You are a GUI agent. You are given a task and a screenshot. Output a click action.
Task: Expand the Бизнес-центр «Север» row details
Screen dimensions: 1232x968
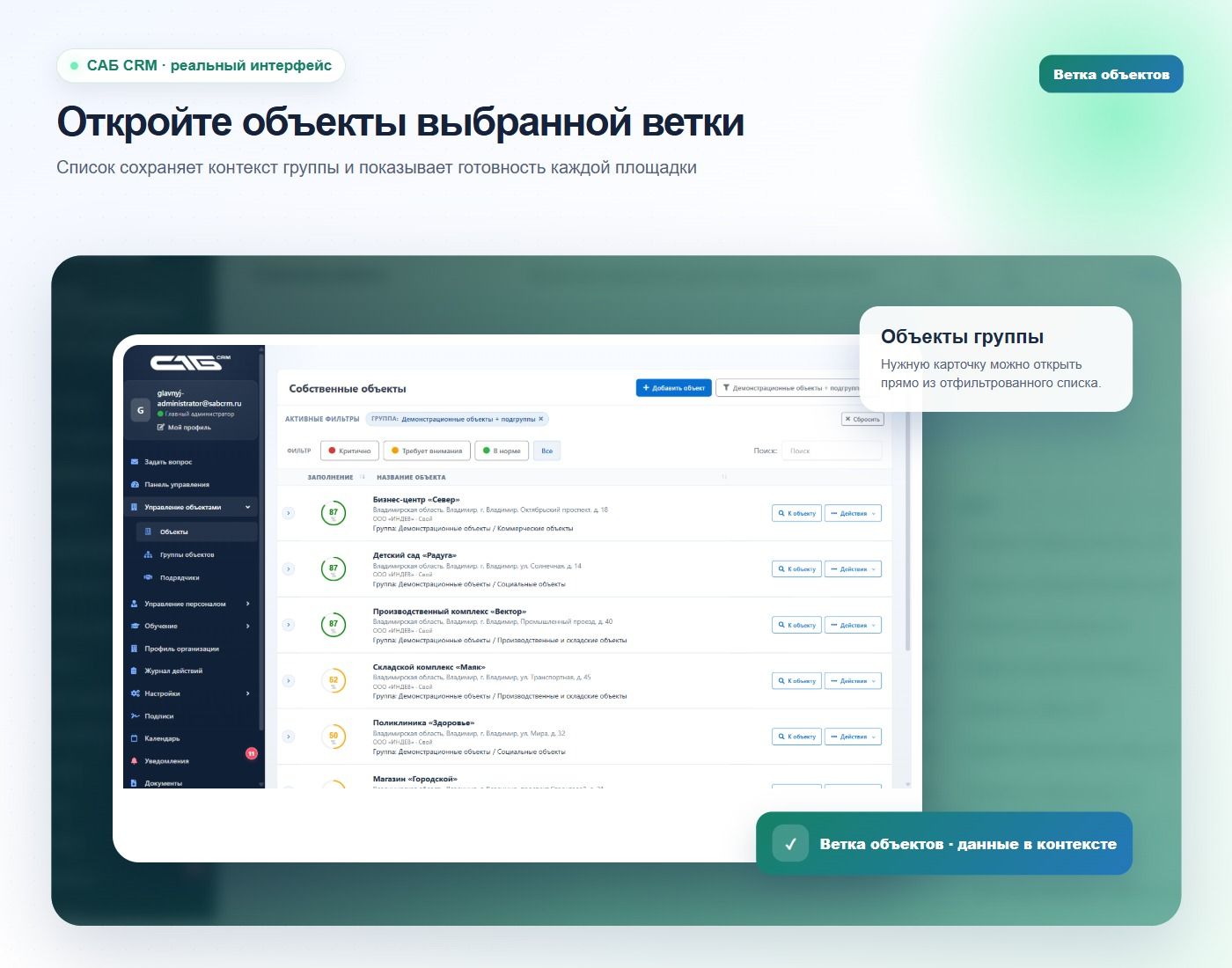(x=289, y=513)
